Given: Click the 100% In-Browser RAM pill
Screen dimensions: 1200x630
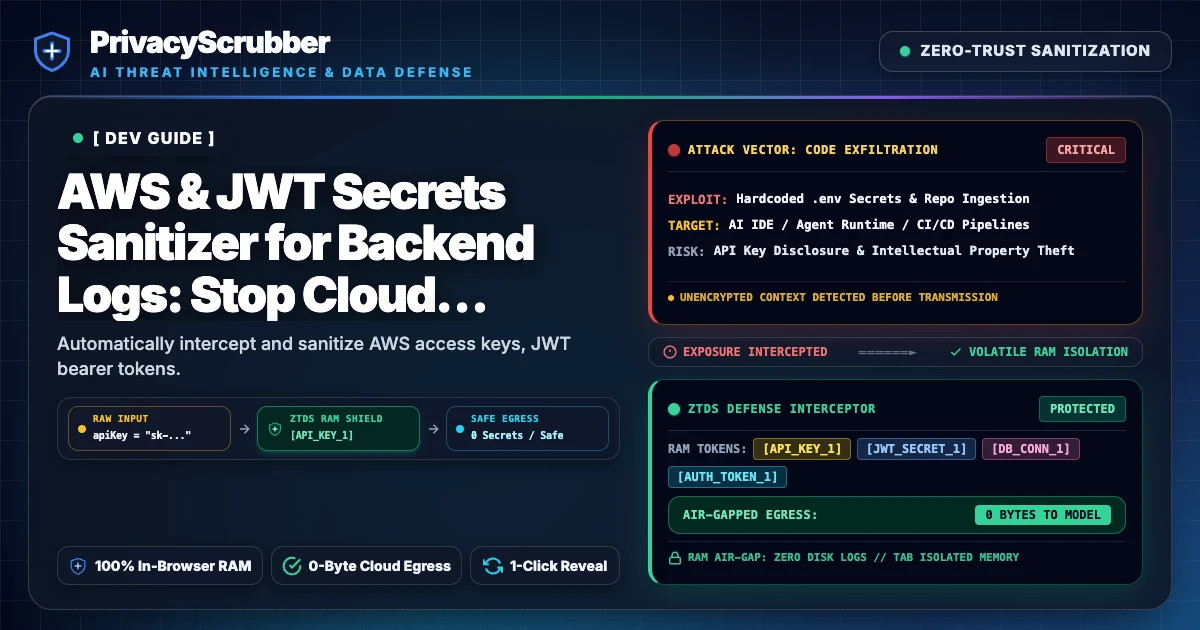Looking at the screenshot, I should pyautogui.click(x=161, y=566).
